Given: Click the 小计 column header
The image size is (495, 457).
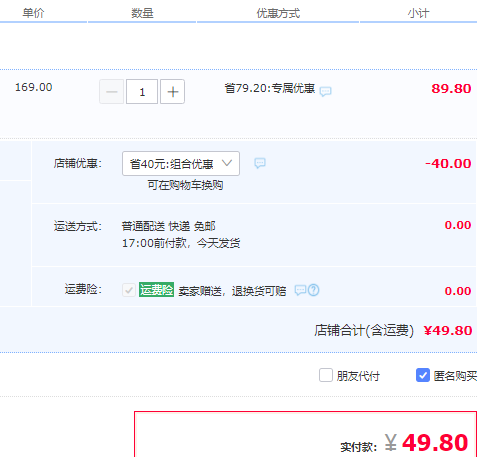Looking at the screenshot, I should pos(418,13).
